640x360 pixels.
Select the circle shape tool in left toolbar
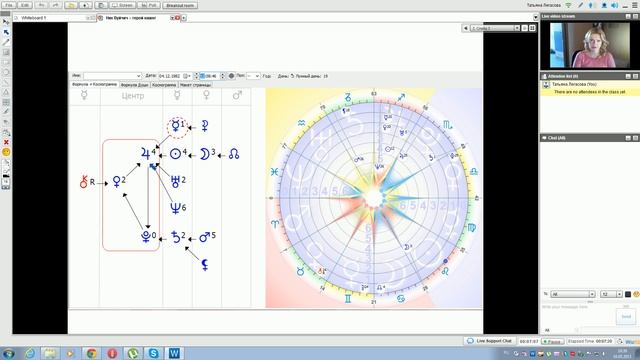6,72
